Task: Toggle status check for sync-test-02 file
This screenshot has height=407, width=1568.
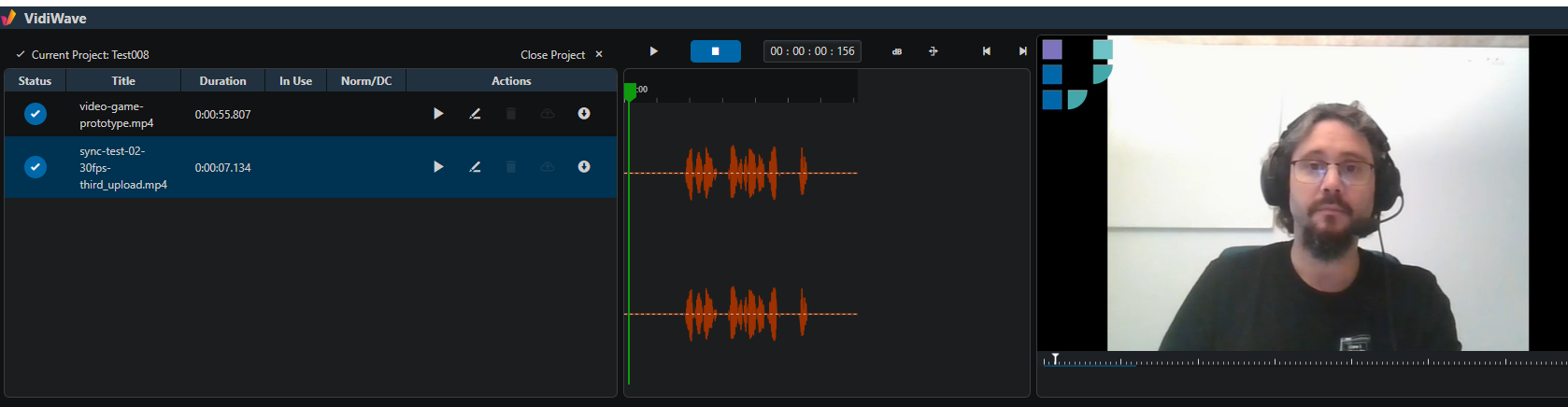Action: coord(36,167)
